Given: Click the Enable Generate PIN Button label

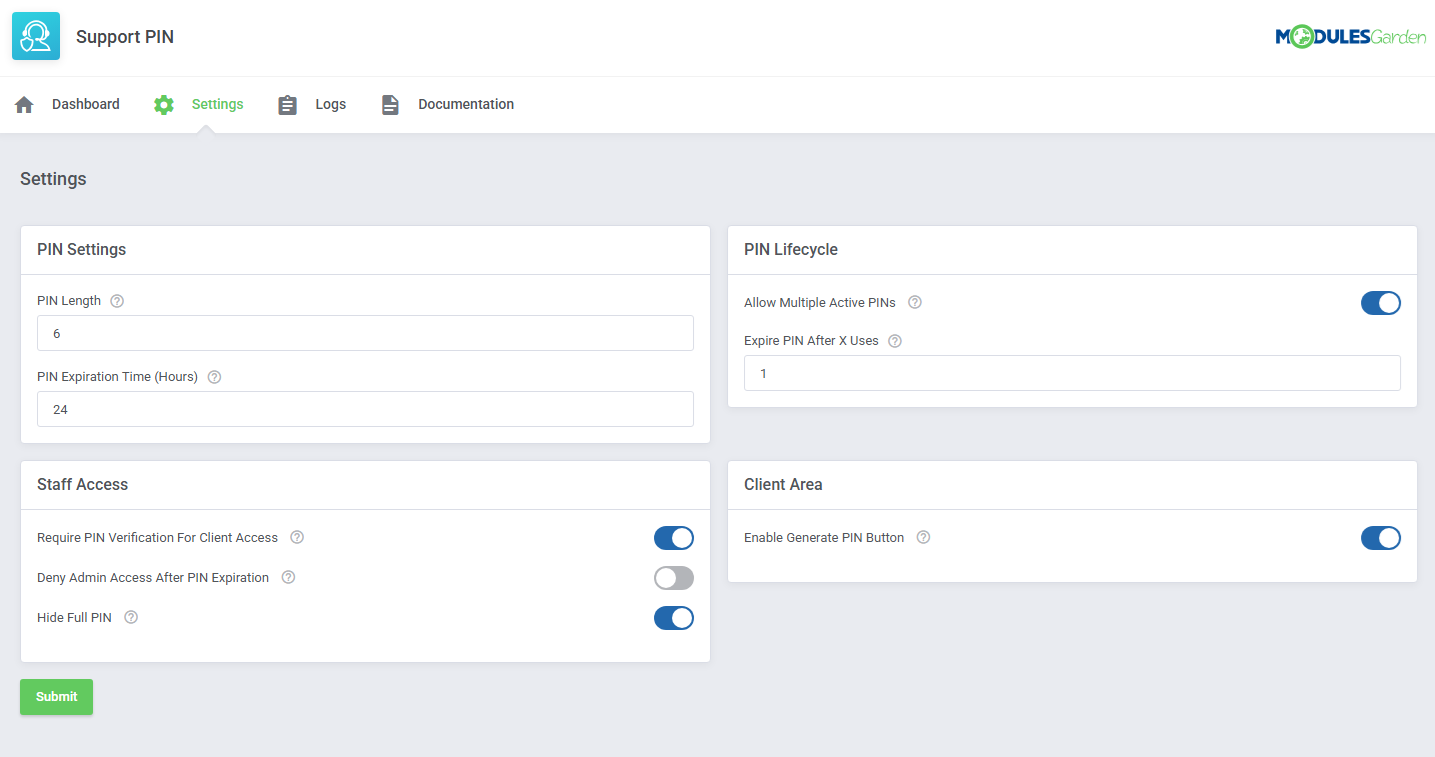Looking at the screenshot, I should click(x=824, y=538).
